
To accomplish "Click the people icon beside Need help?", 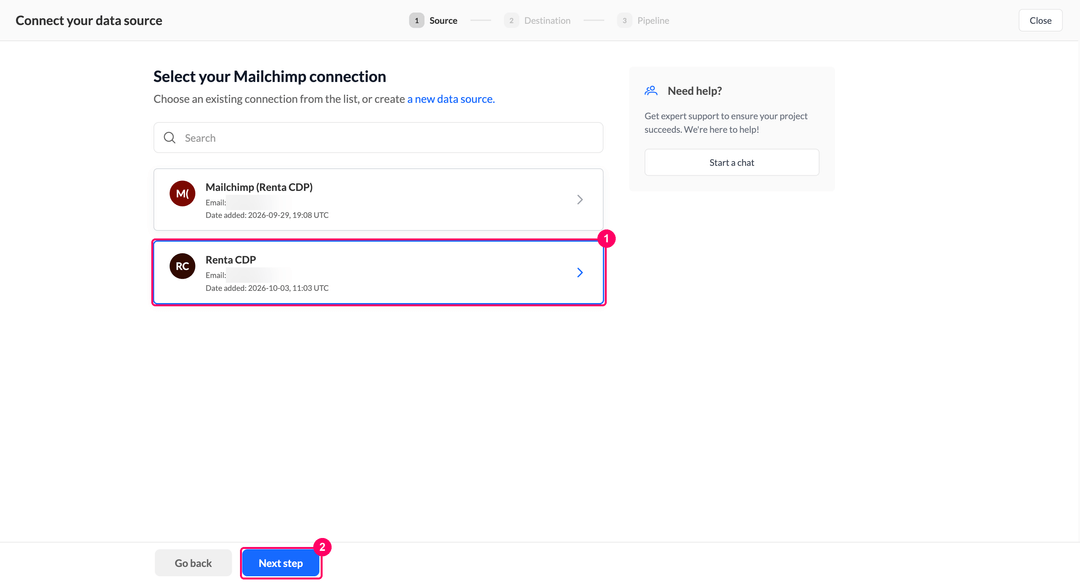I will click(x=651, y=91).
